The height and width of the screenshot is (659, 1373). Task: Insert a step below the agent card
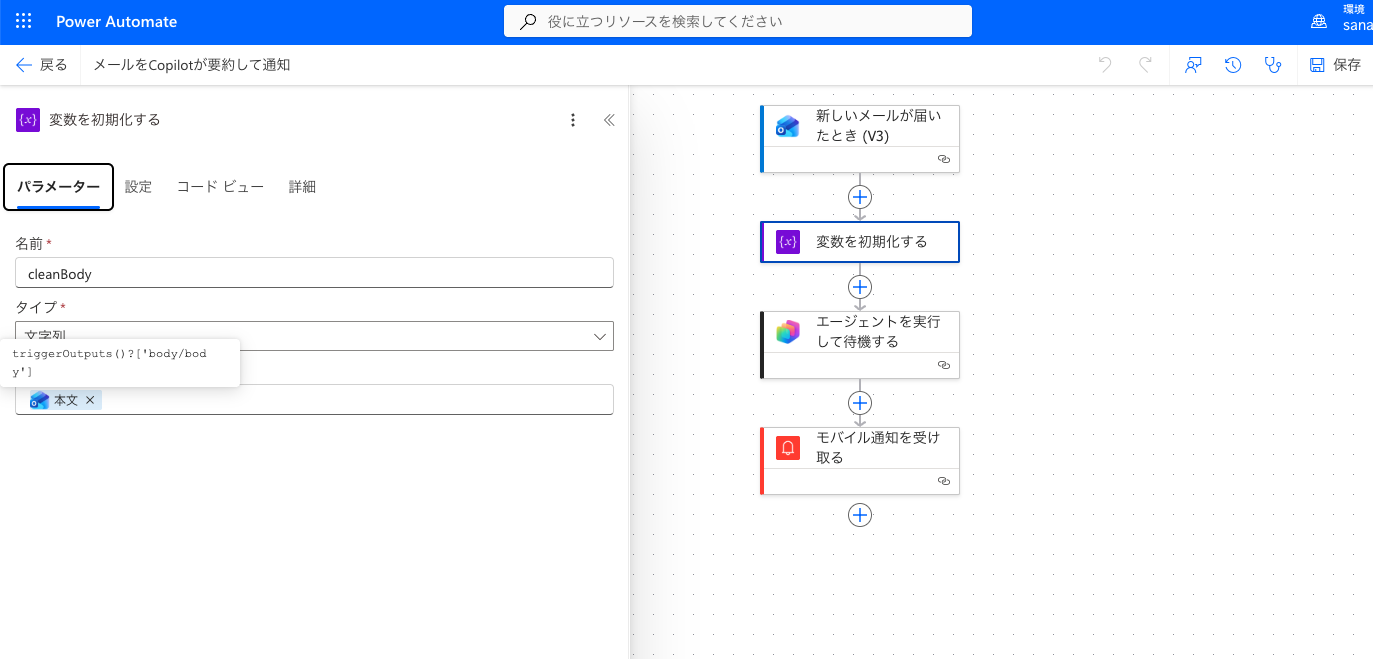point(860,403)
